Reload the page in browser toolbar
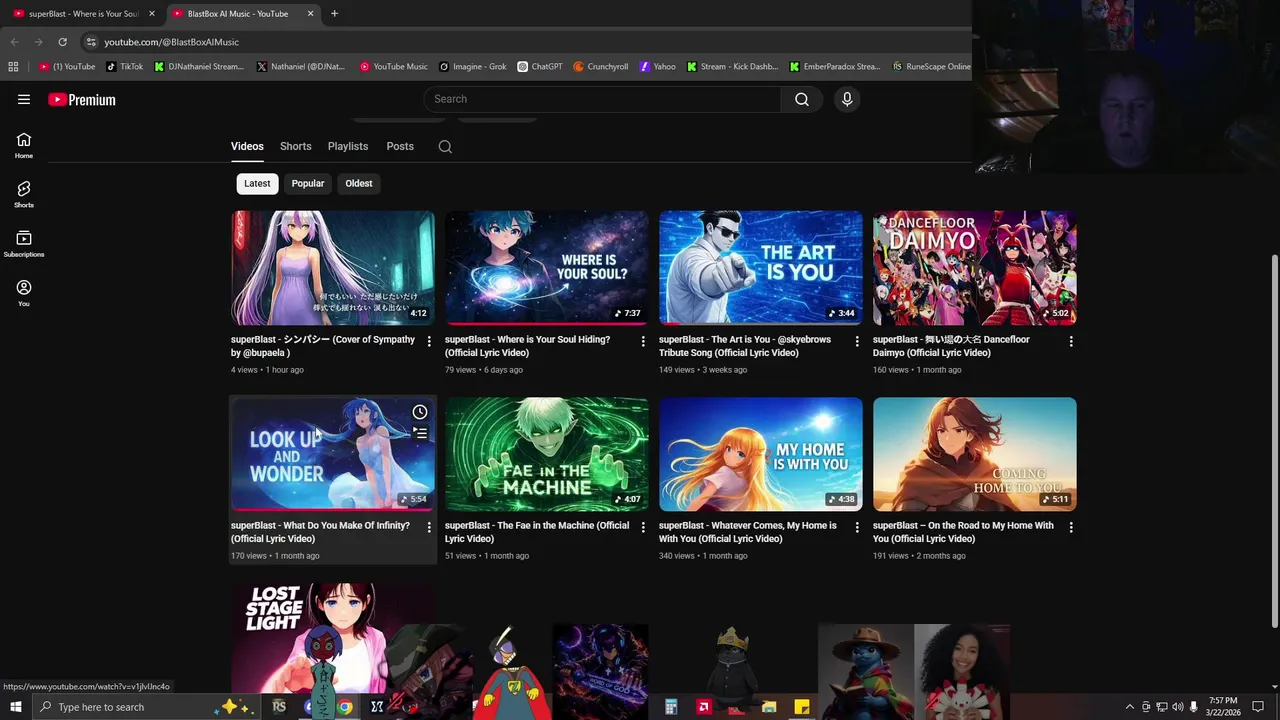 (62, 42)
